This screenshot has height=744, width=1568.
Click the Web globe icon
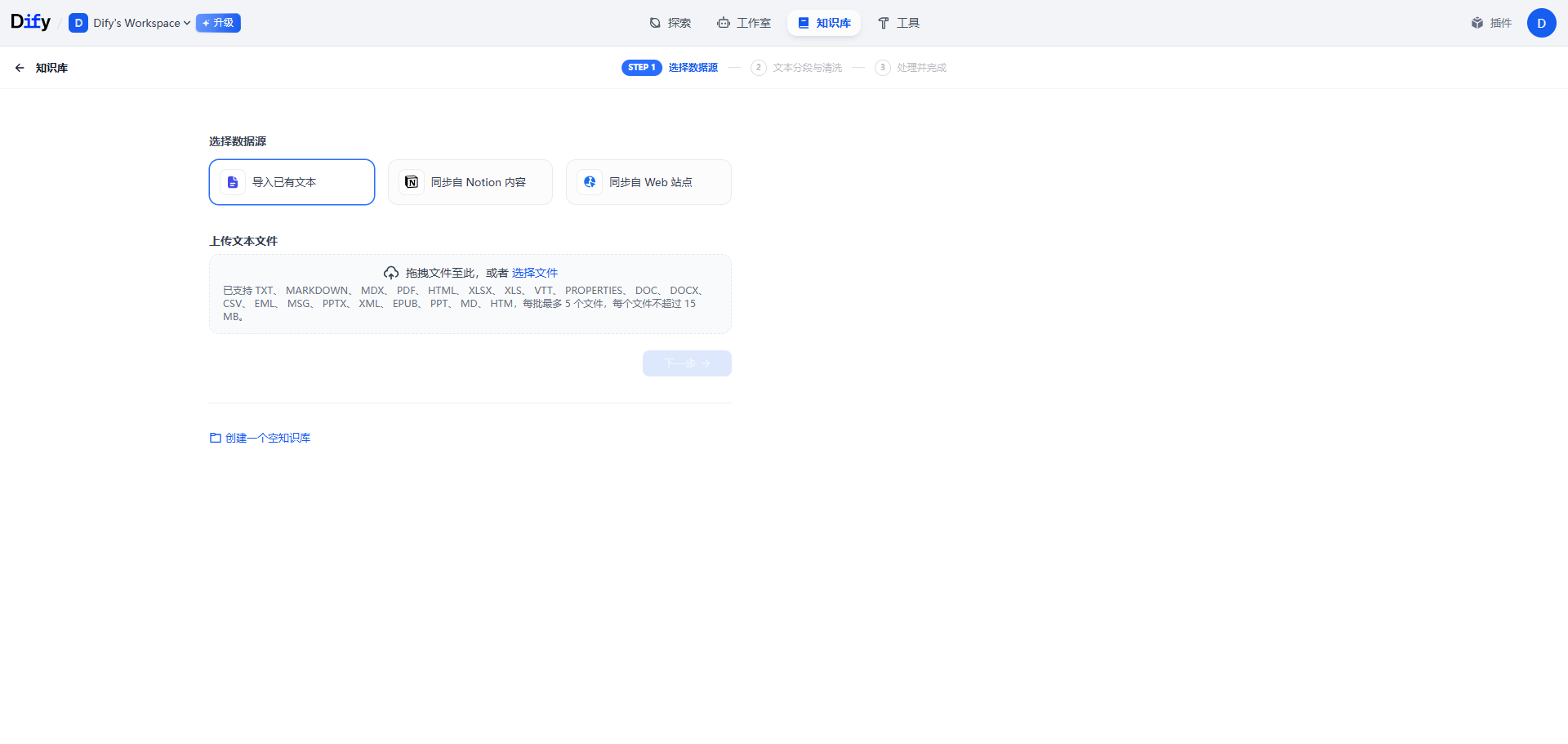(590, 182)
